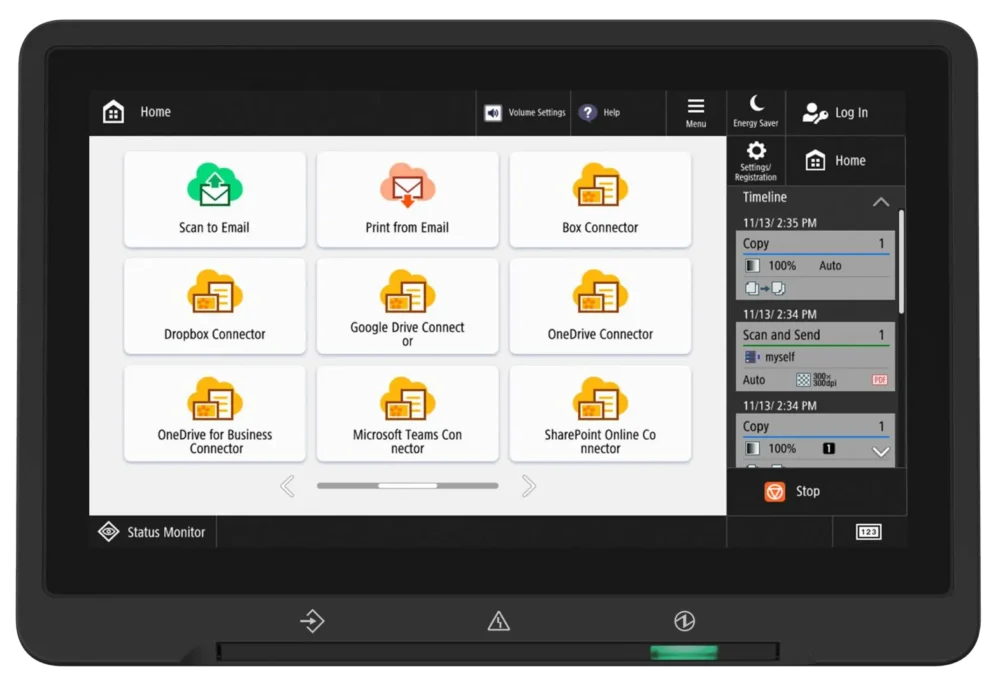Click the PDF format icon in Scan and Send
Image resolution: width=1000 pixels, height=682 pixels.
(879, 380)
